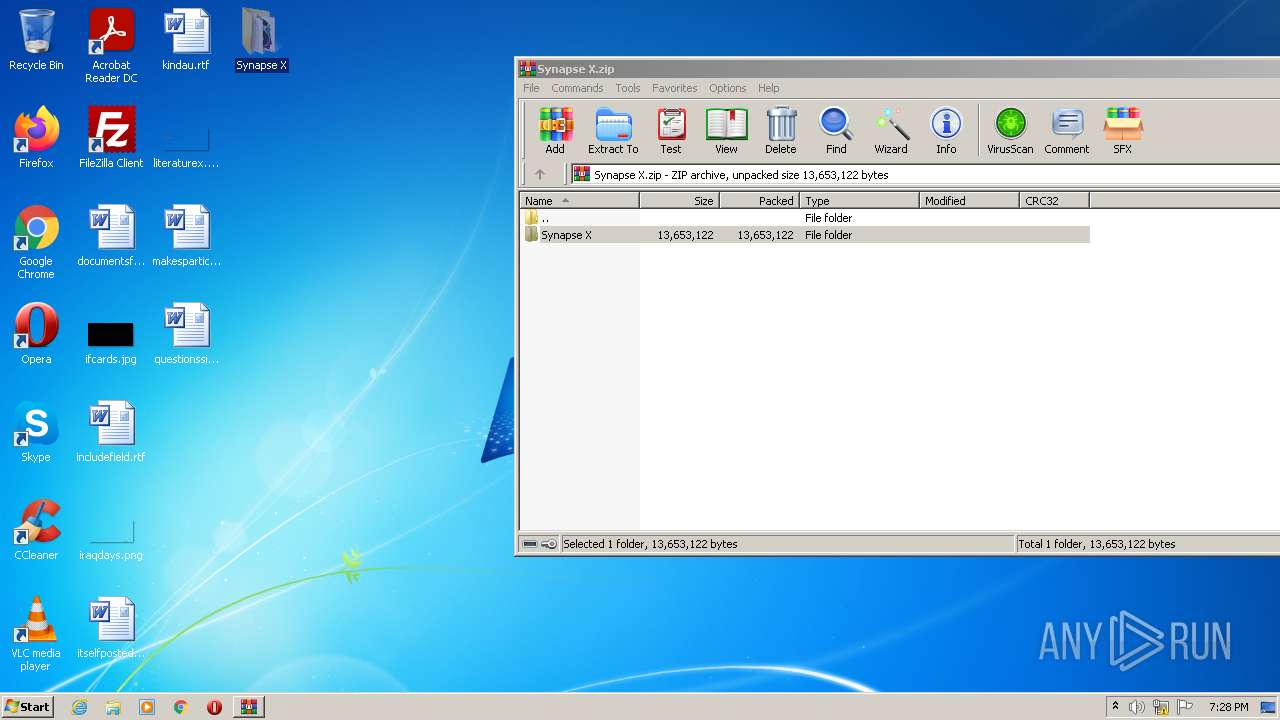The width and height of the screenshot is (1280, 720).
Task: Run the Test archive tool
Action: [671, 131]
